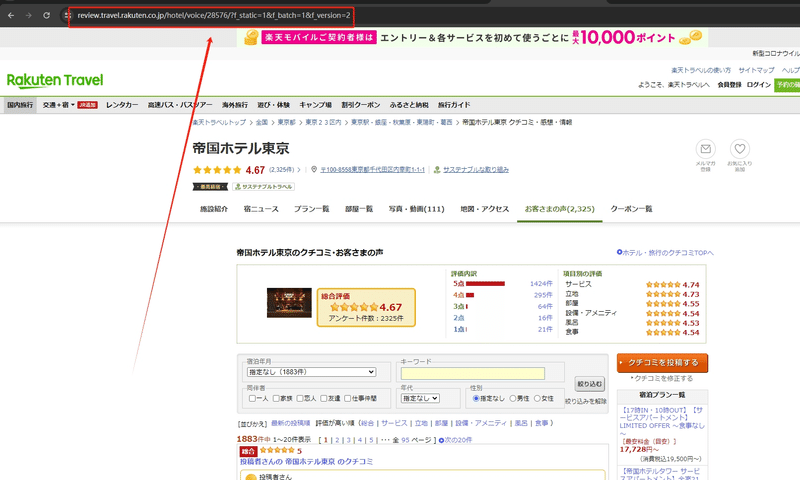Click 東京都 breadcrumb link

pos(286,122)
